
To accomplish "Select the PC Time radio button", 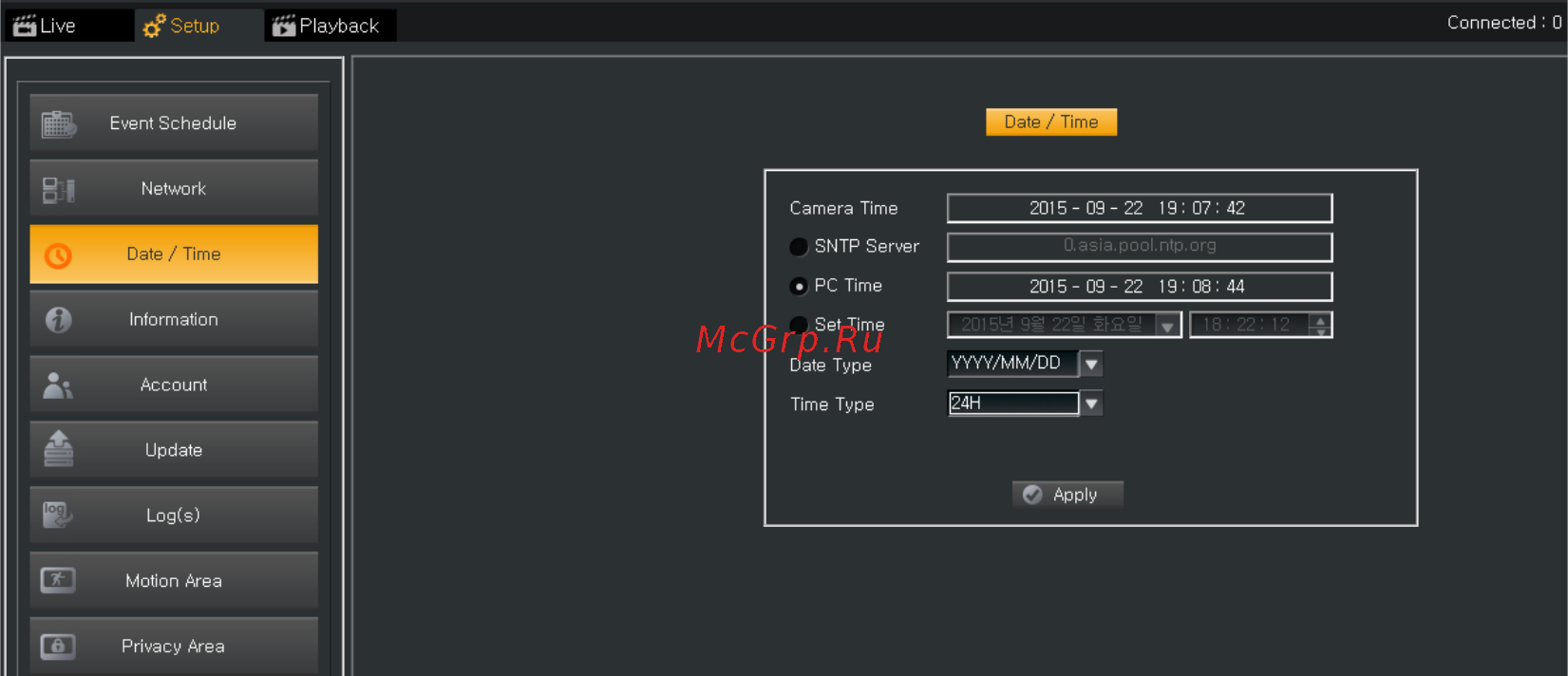I will (x=799, y=286).
